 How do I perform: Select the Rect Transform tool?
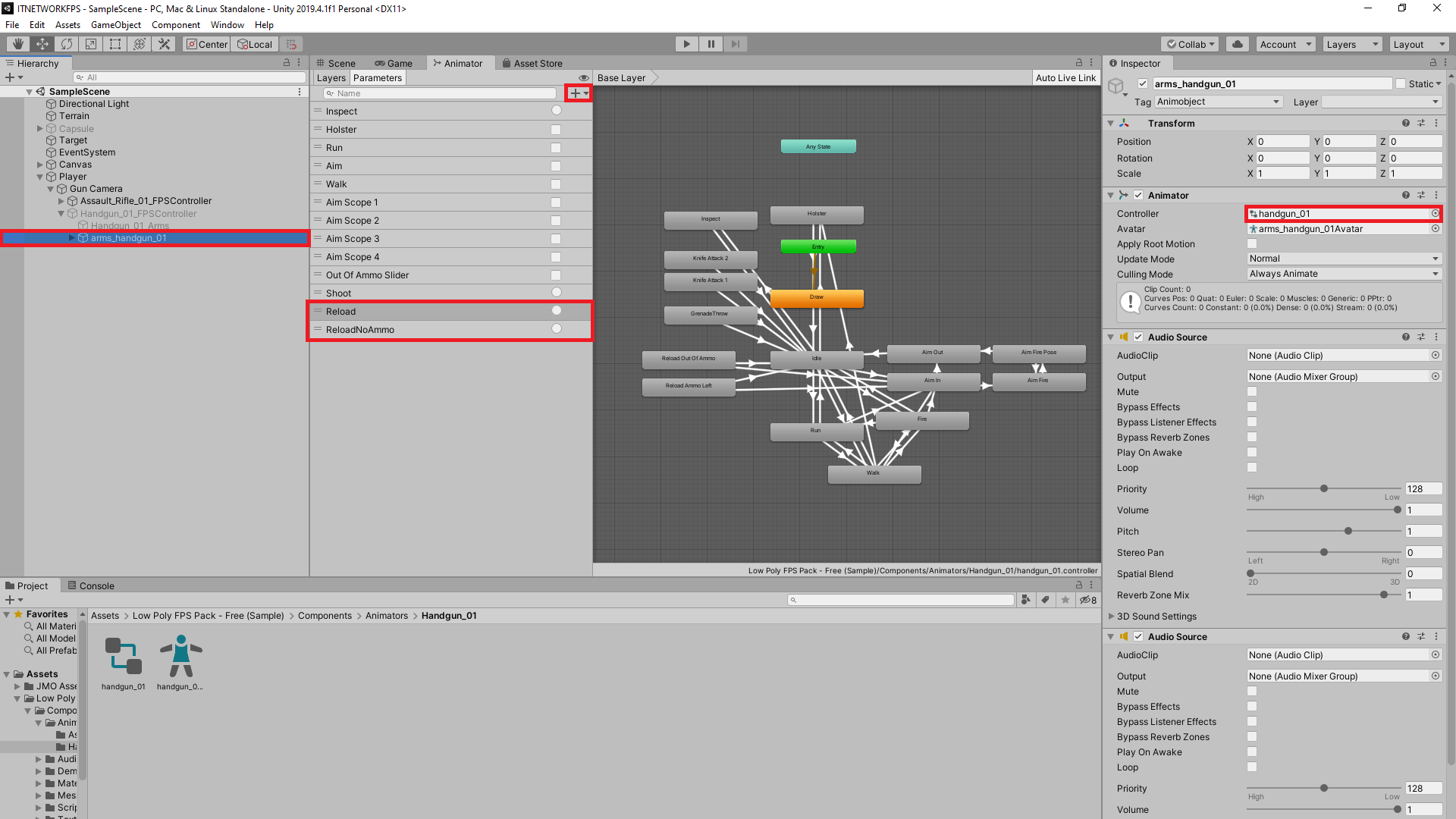pyautogui.click(x=115, y=44)
